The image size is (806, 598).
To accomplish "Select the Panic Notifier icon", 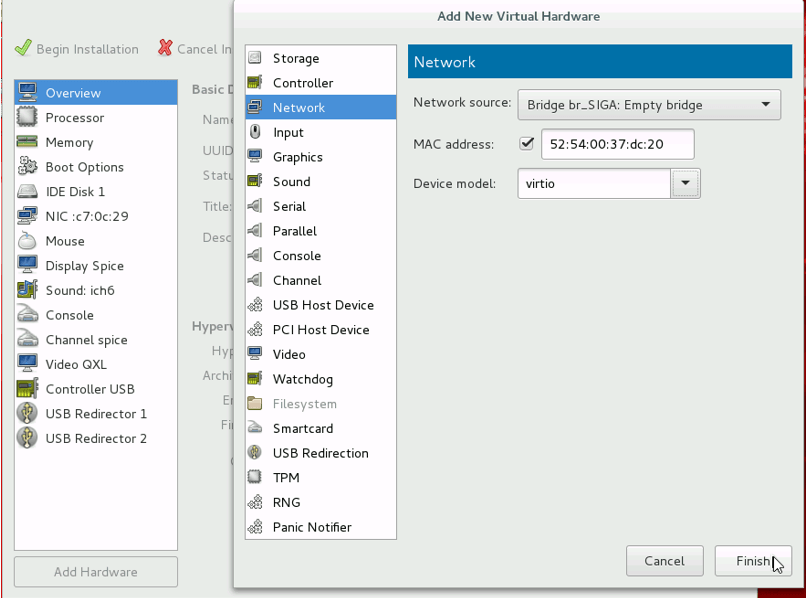I will pyautogui.click(x=255, y=527).
